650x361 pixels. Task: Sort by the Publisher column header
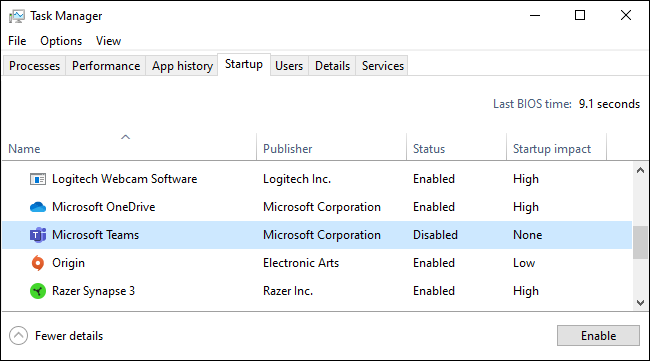(x=331, y=147)
